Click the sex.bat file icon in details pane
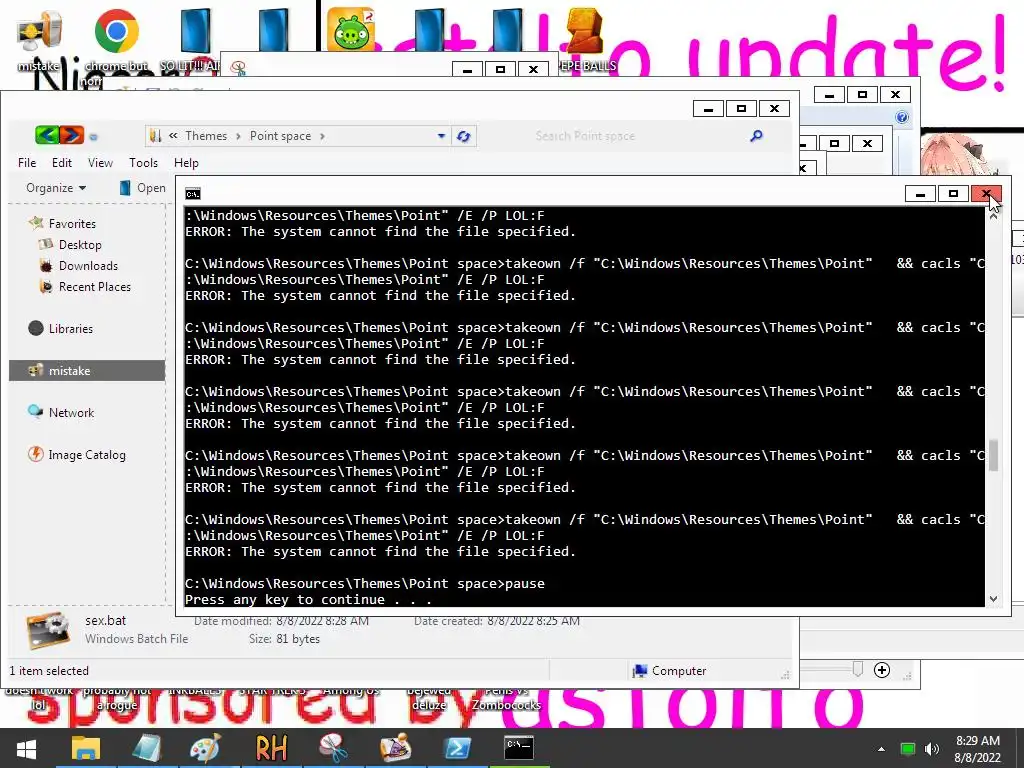This screenshot has height=768, width=1024. [48, 631]
